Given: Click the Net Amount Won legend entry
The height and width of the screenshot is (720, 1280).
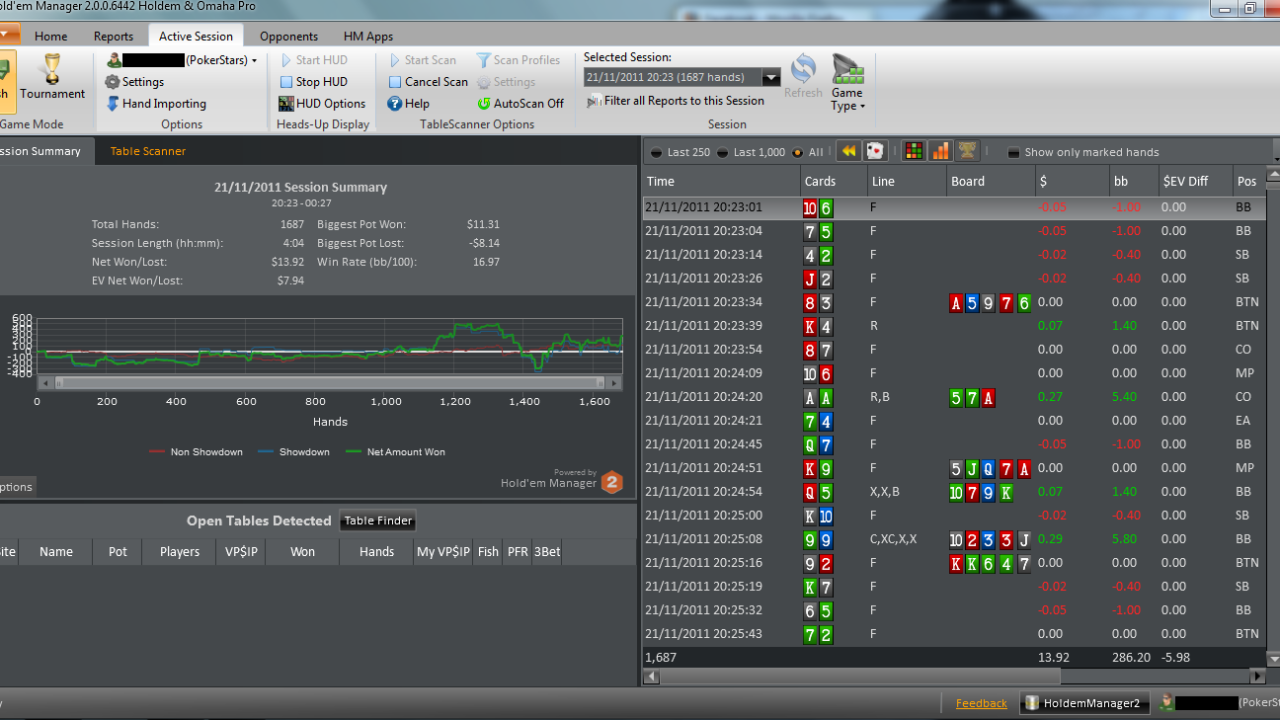Looking at the screenshot, I should point(396,452).
